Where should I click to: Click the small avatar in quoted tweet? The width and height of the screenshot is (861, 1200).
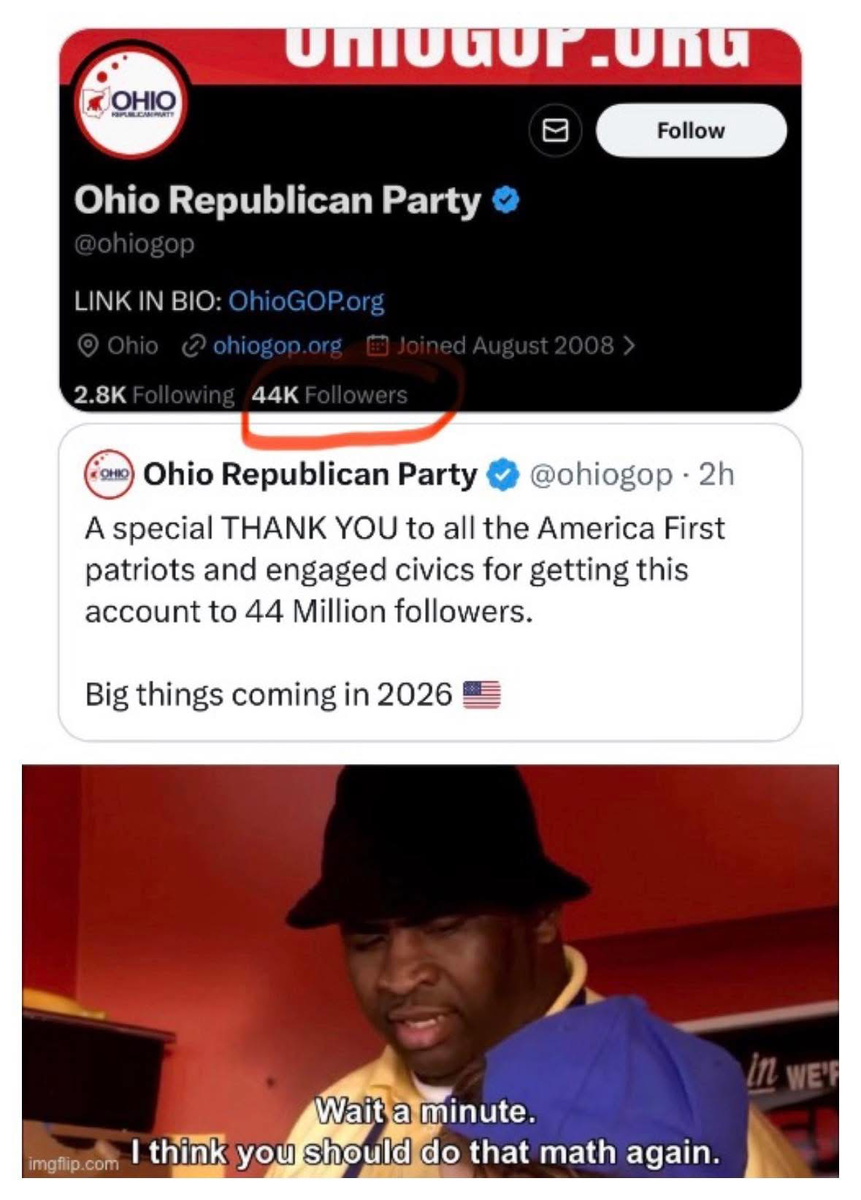coord(109,474)
